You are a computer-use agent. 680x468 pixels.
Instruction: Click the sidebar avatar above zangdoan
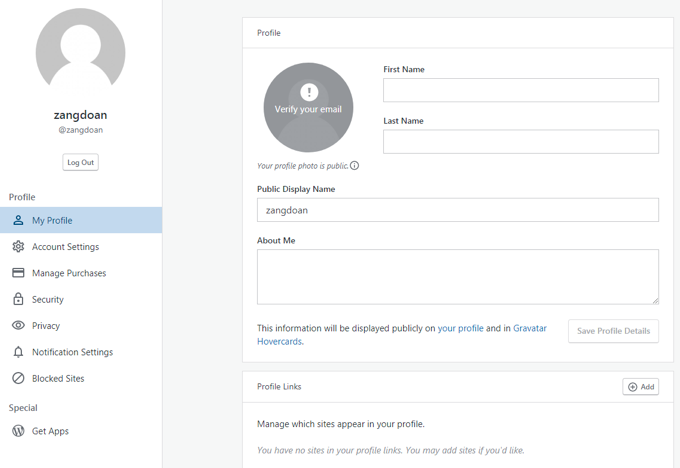[x=80, y=53]
